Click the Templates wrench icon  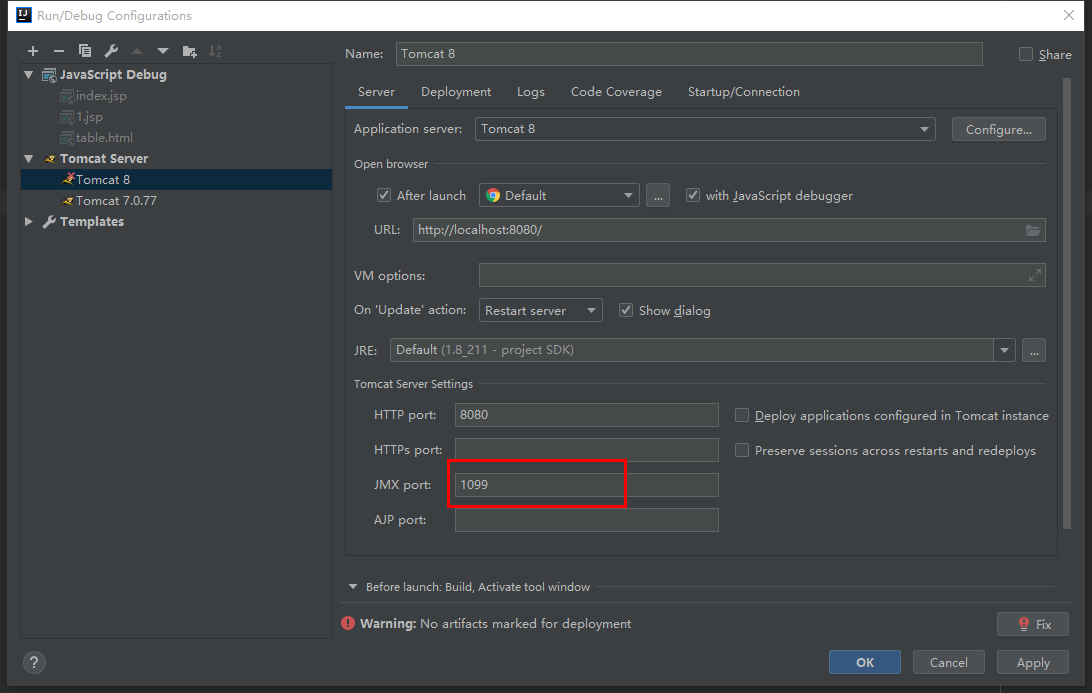(49, 221)
